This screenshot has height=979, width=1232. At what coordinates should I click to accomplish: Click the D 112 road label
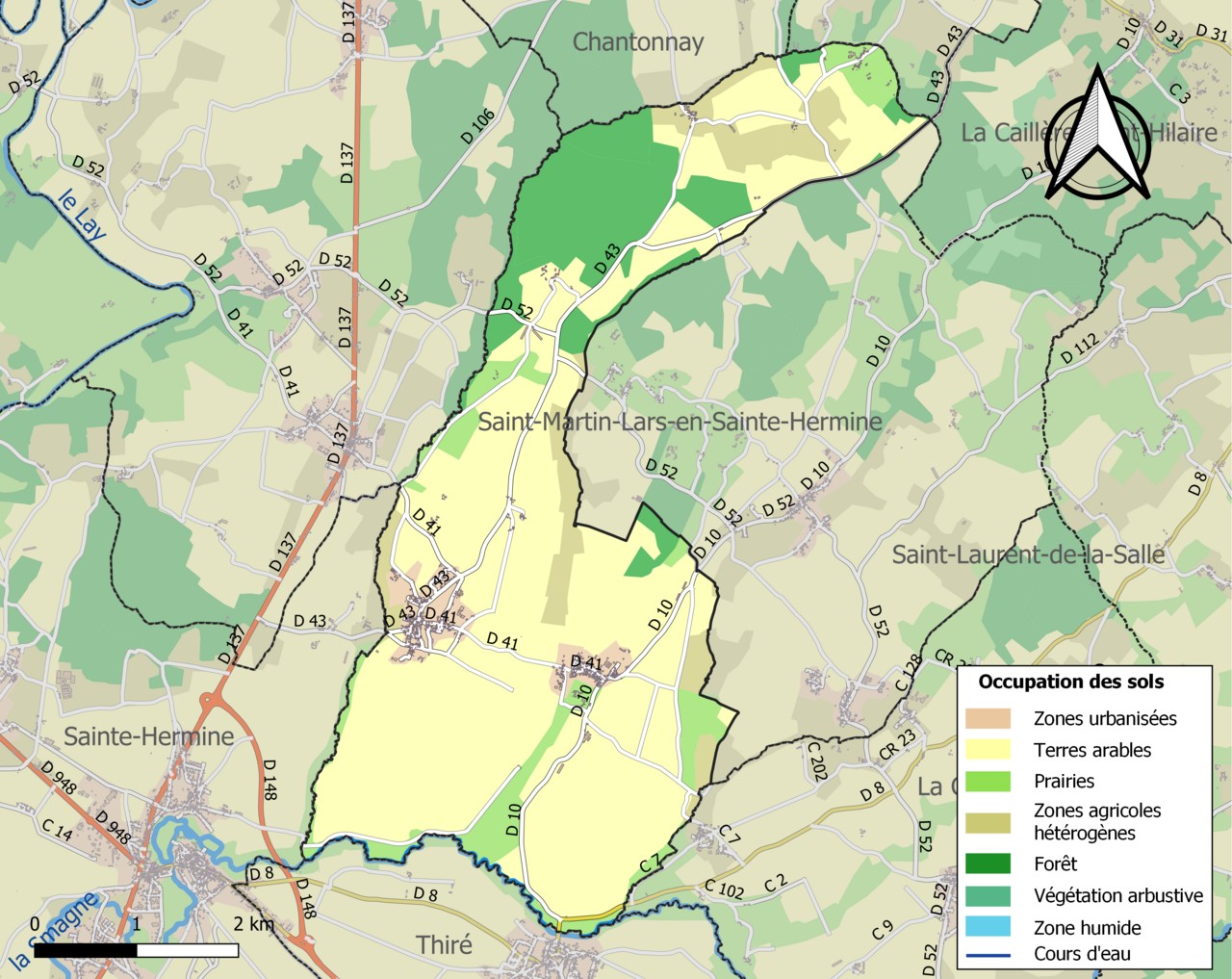pyautogui.click(x=1079, y=349)
